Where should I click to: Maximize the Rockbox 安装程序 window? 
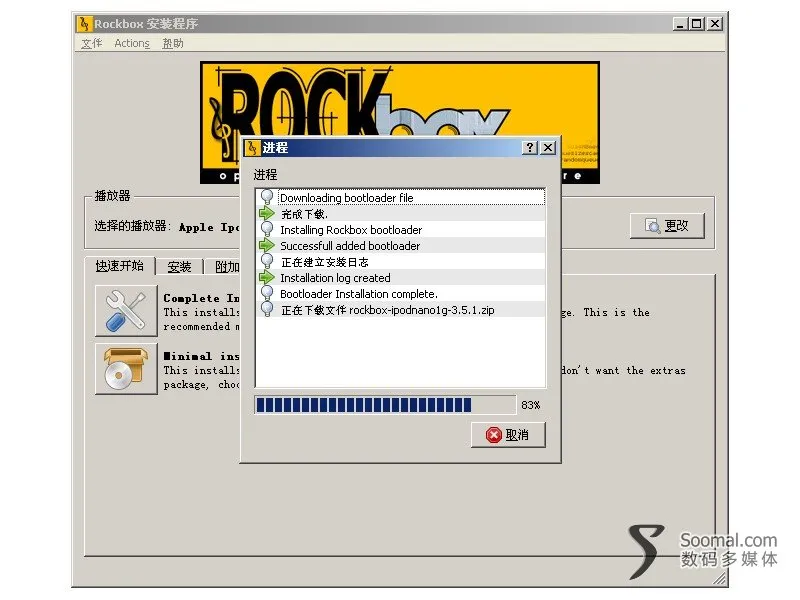click(696, 23)
